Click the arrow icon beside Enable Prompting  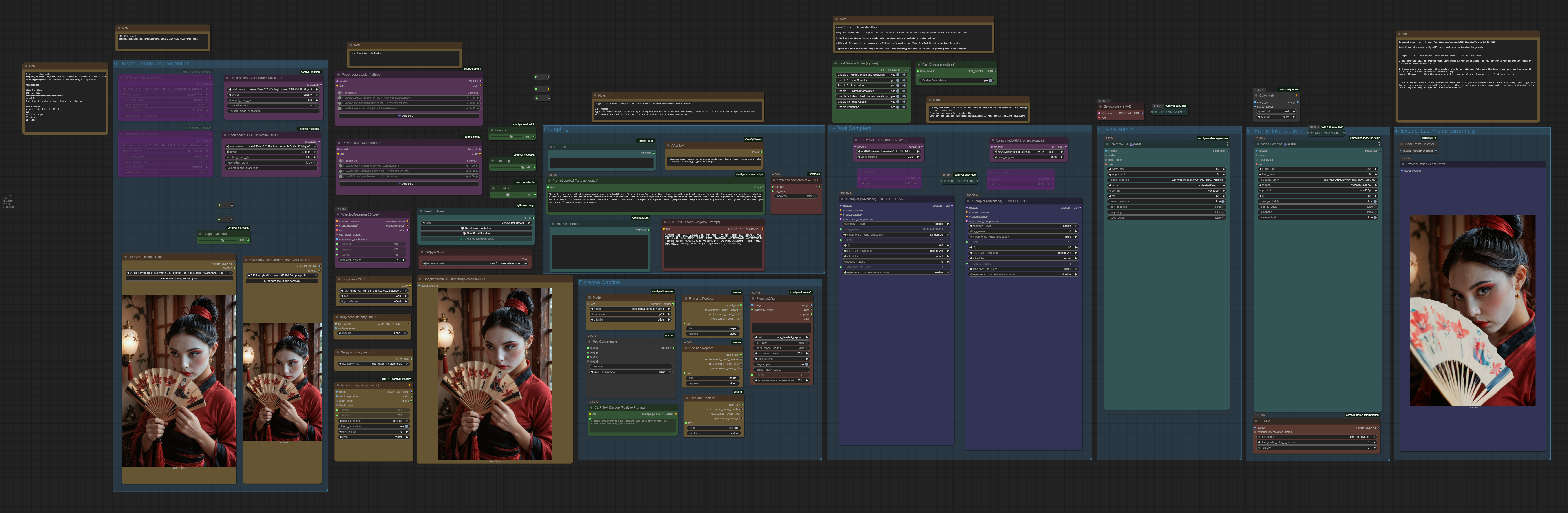pyautogui.click(x=904, y=107)
